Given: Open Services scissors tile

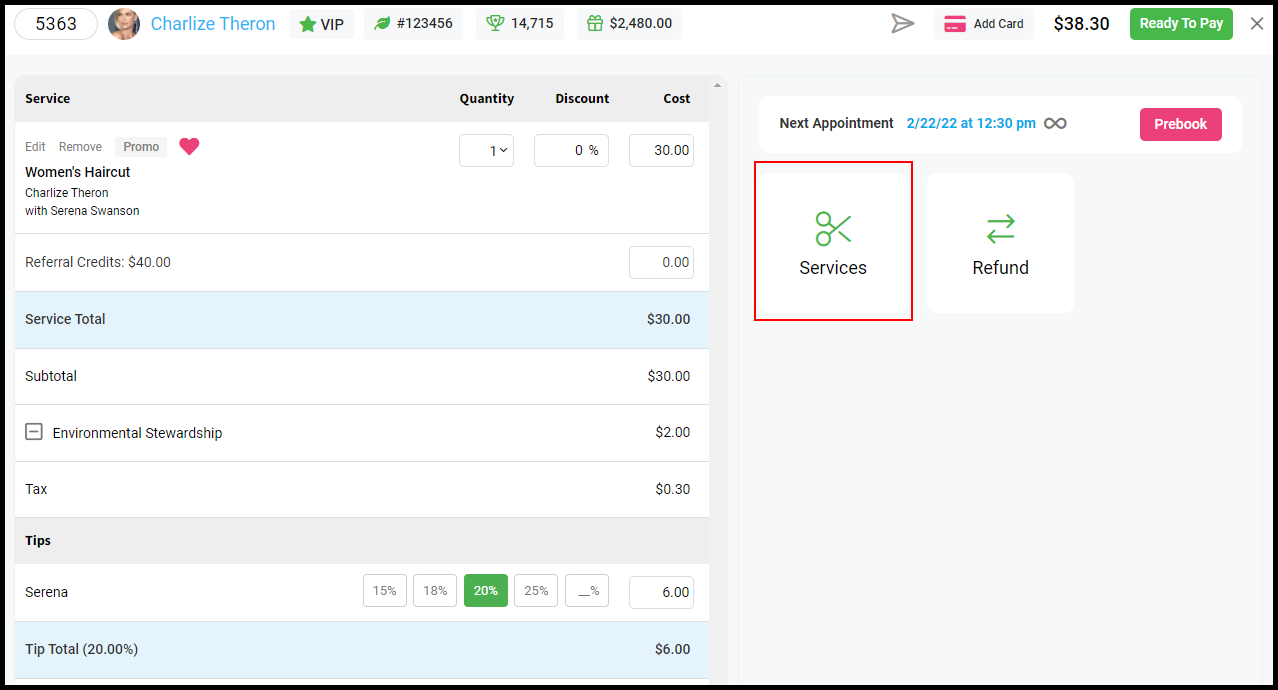Looking at the screenshot, I should click(x=833, y=242).
